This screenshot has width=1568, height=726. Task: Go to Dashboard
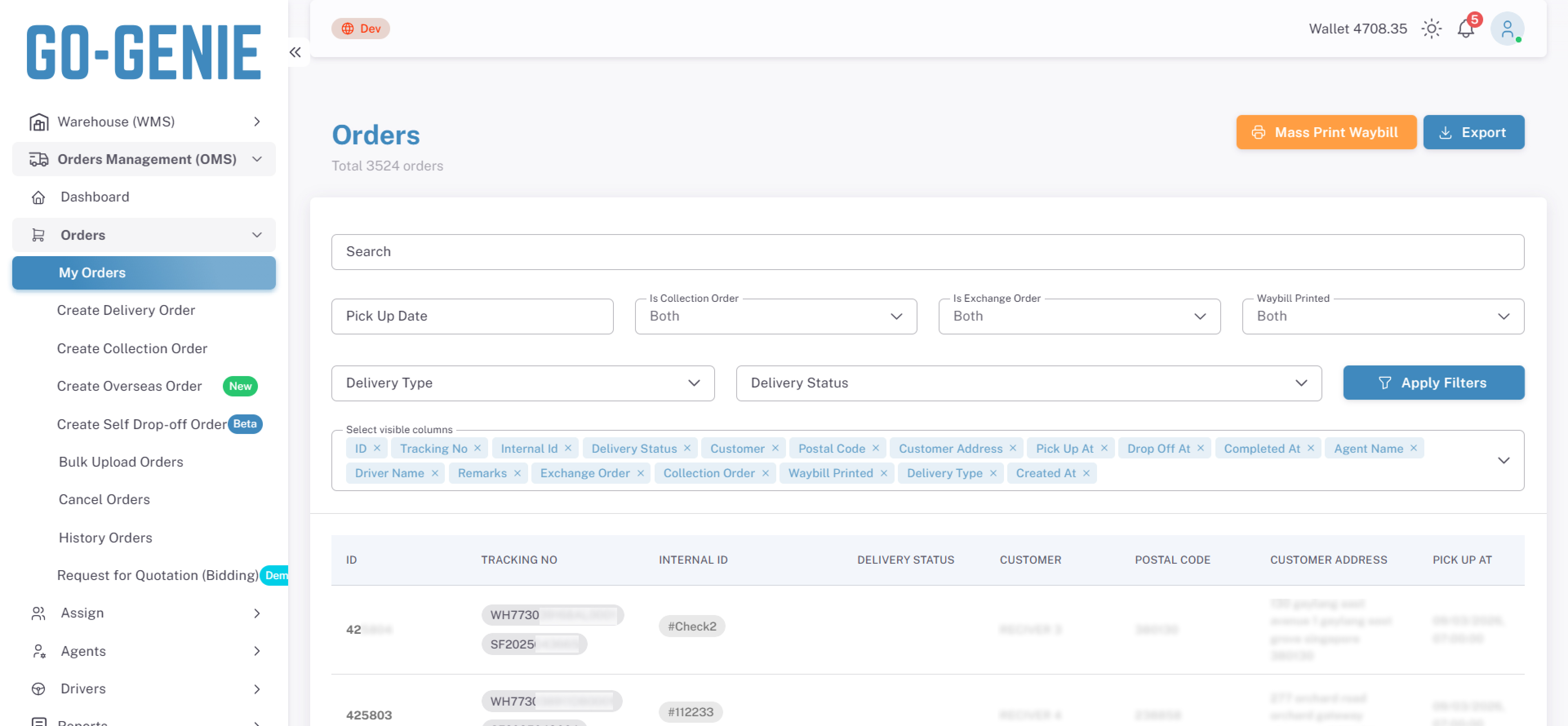94,197
